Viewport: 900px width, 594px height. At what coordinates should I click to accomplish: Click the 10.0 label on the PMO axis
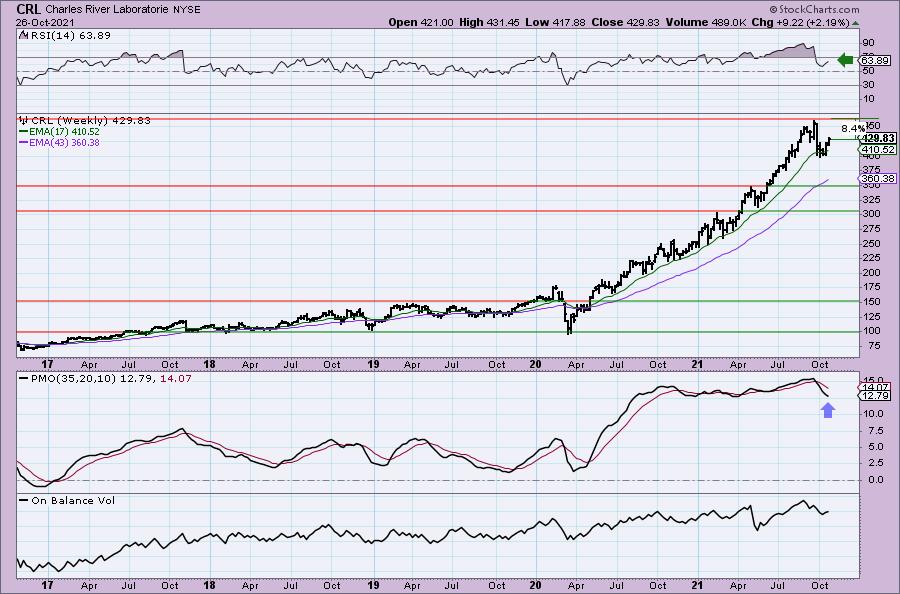coord(872,413)
